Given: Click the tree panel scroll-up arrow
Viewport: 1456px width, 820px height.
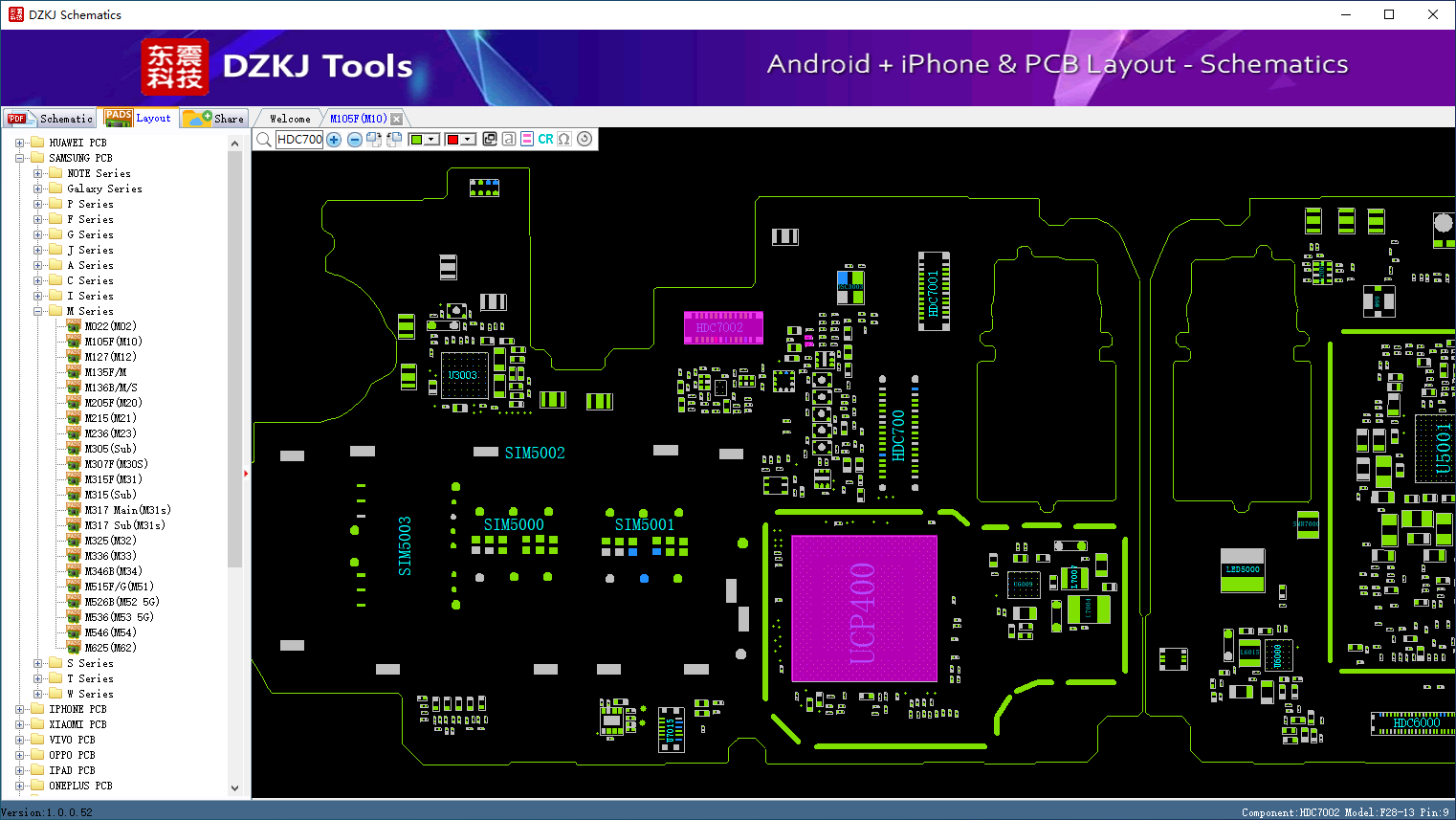Looking at the screenshot, I should [234, 144].
